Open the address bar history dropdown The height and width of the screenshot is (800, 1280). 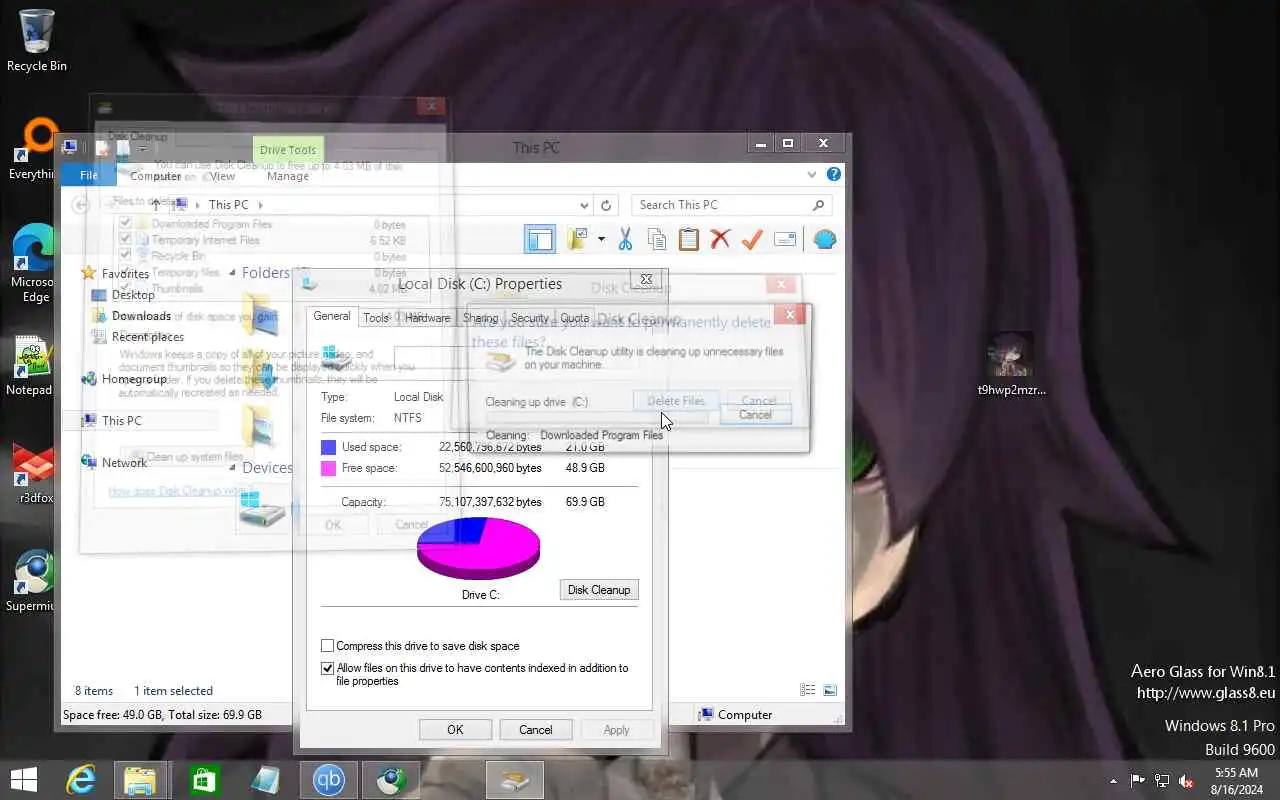point(584,205)
